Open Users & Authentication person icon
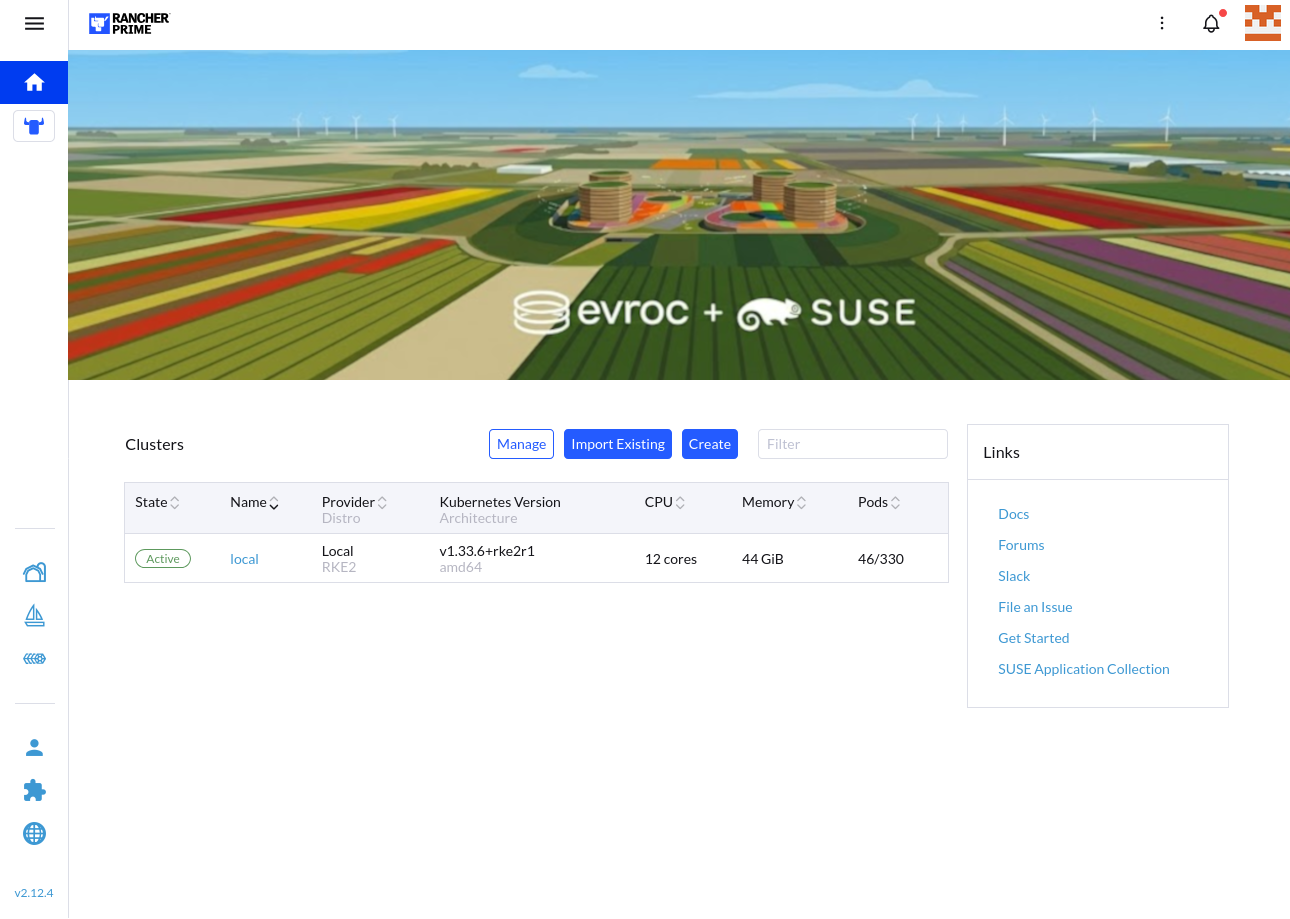Image resolution: width=1290 pixels, height=919 pixels. click(x=34, y=748)
